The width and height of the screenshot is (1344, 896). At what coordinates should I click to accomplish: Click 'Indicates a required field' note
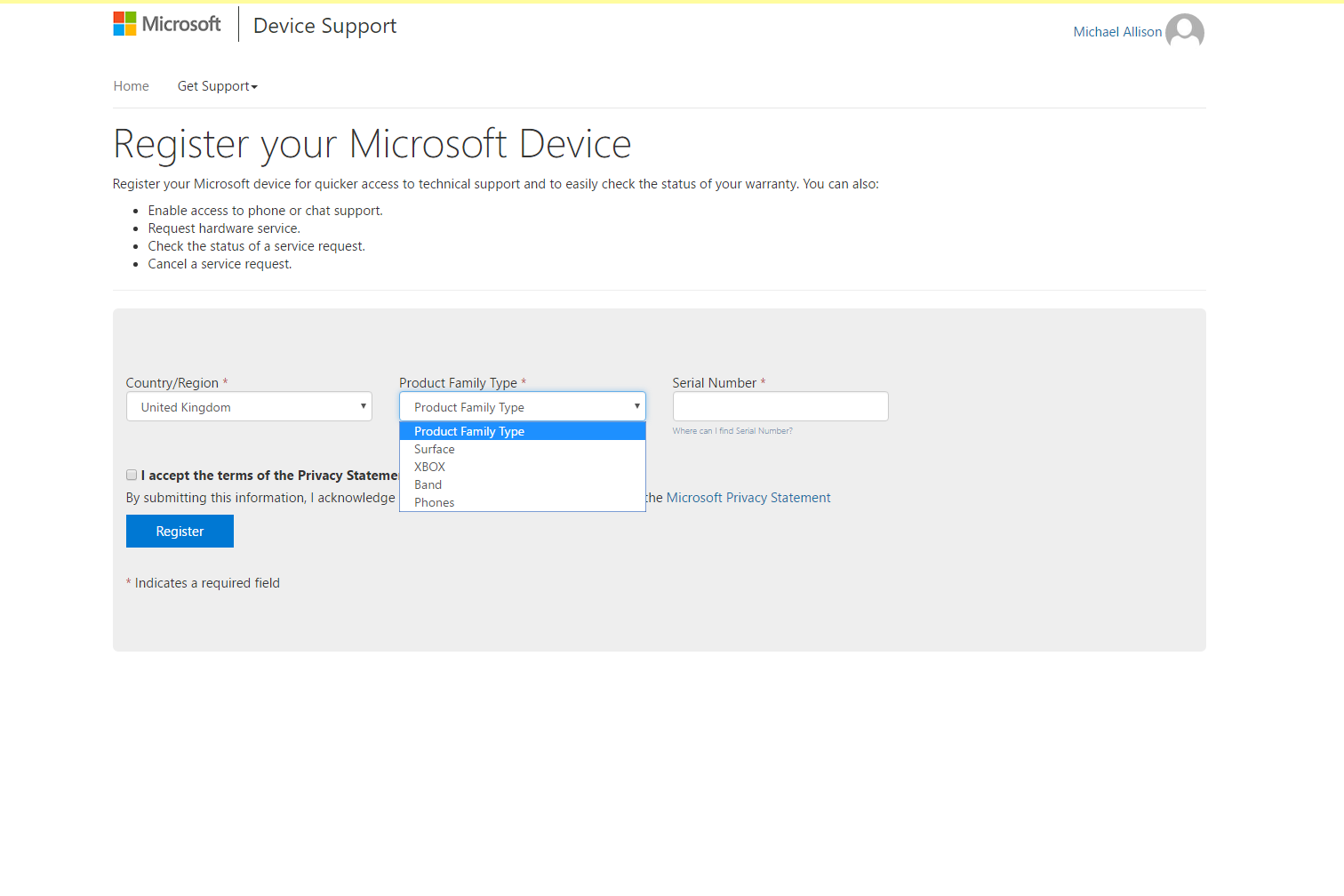(207, 583)
